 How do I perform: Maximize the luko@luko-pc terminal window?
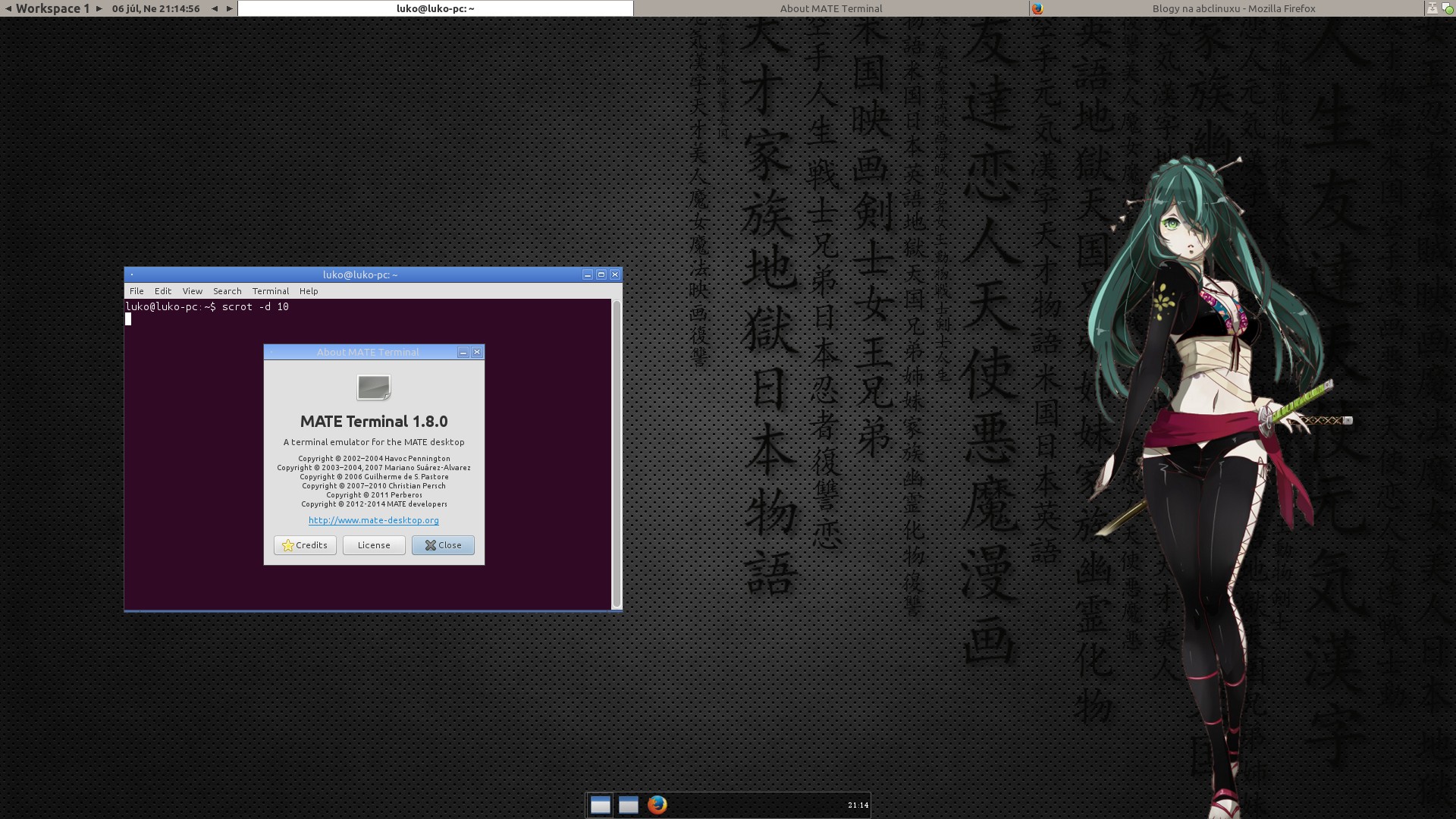[x=601, y=275]
